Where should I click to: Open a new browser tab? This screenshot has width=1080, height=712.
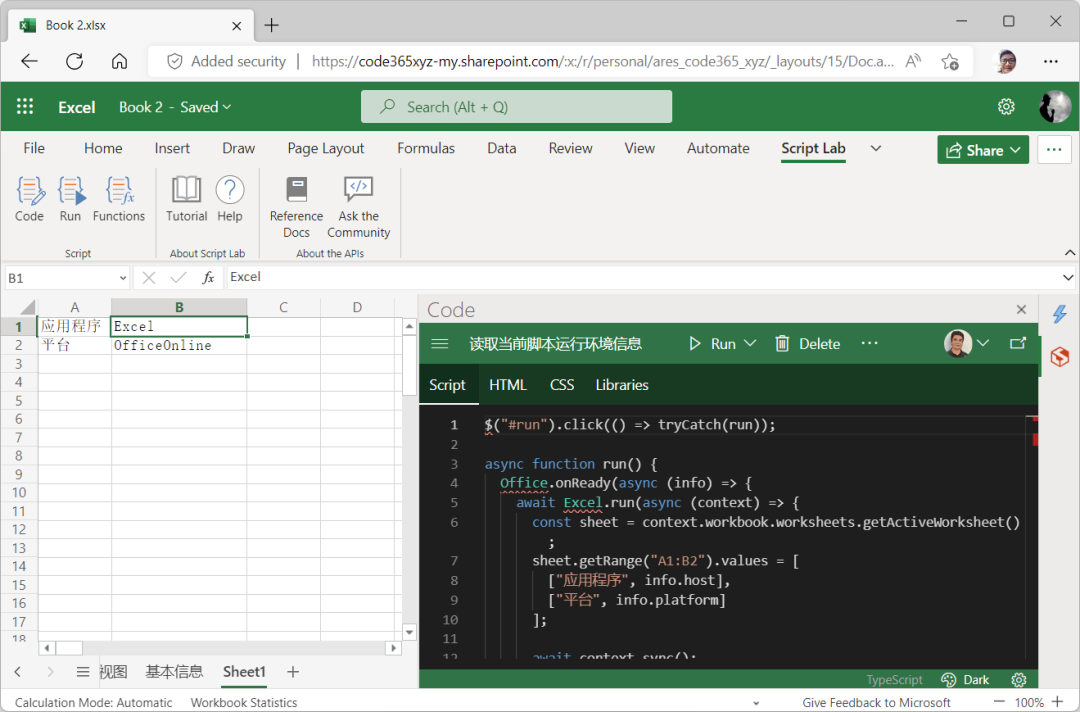click(271, 25)
